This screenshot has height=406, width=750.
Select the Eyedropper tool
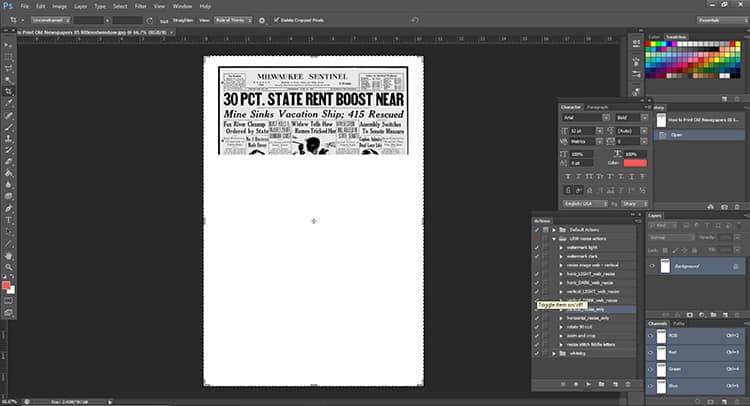[x=9, y=103]
